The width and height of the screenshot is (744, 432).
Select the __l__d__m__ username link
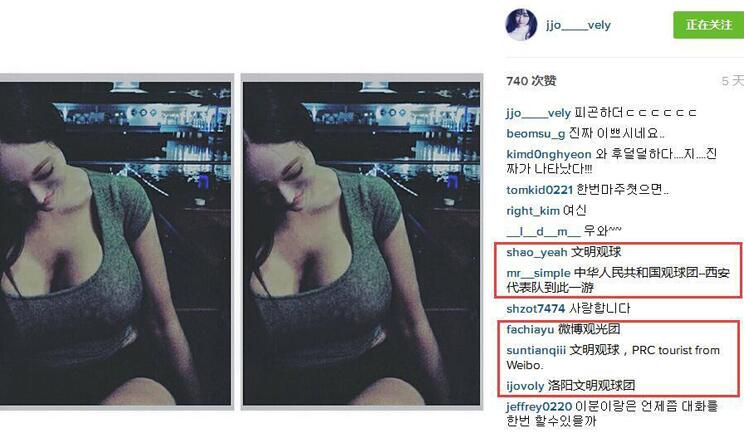tap(543, 232)
